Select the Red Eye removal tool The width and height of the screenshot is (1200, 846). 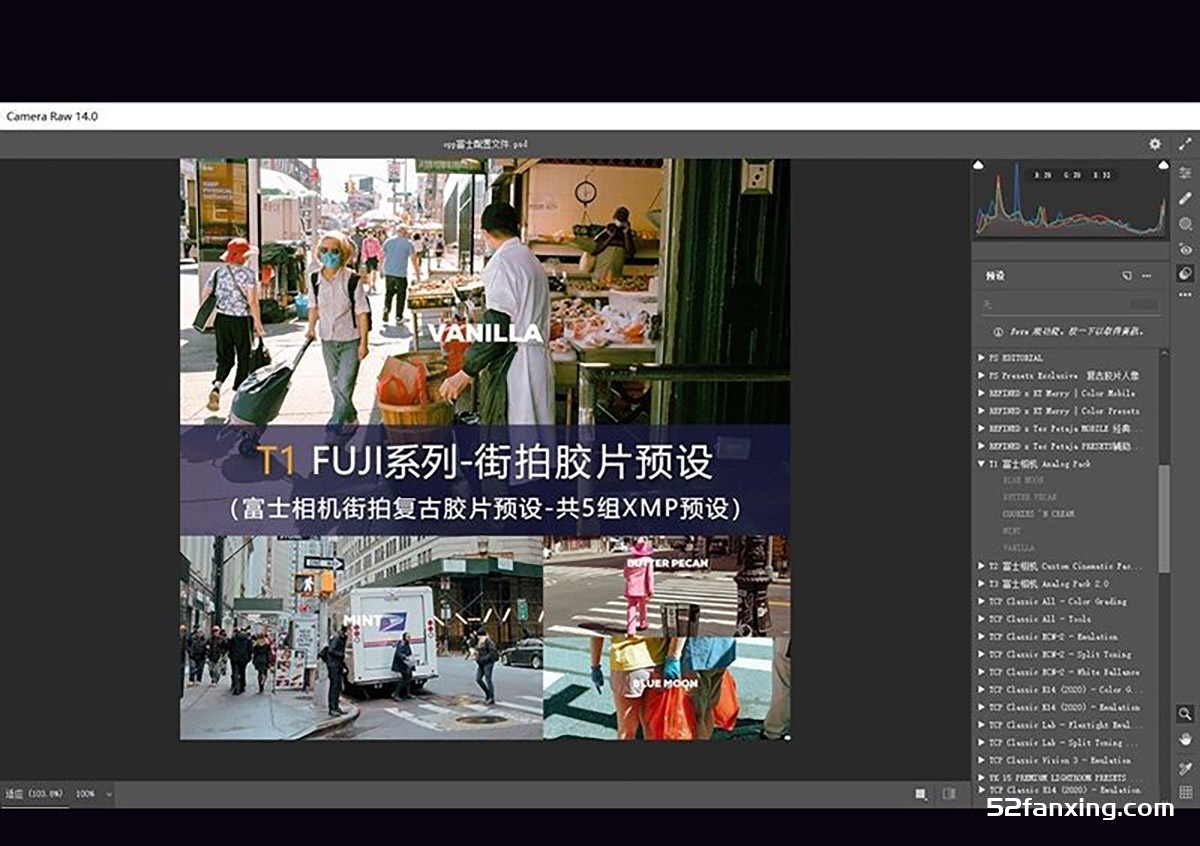(x=1186, y=249)
